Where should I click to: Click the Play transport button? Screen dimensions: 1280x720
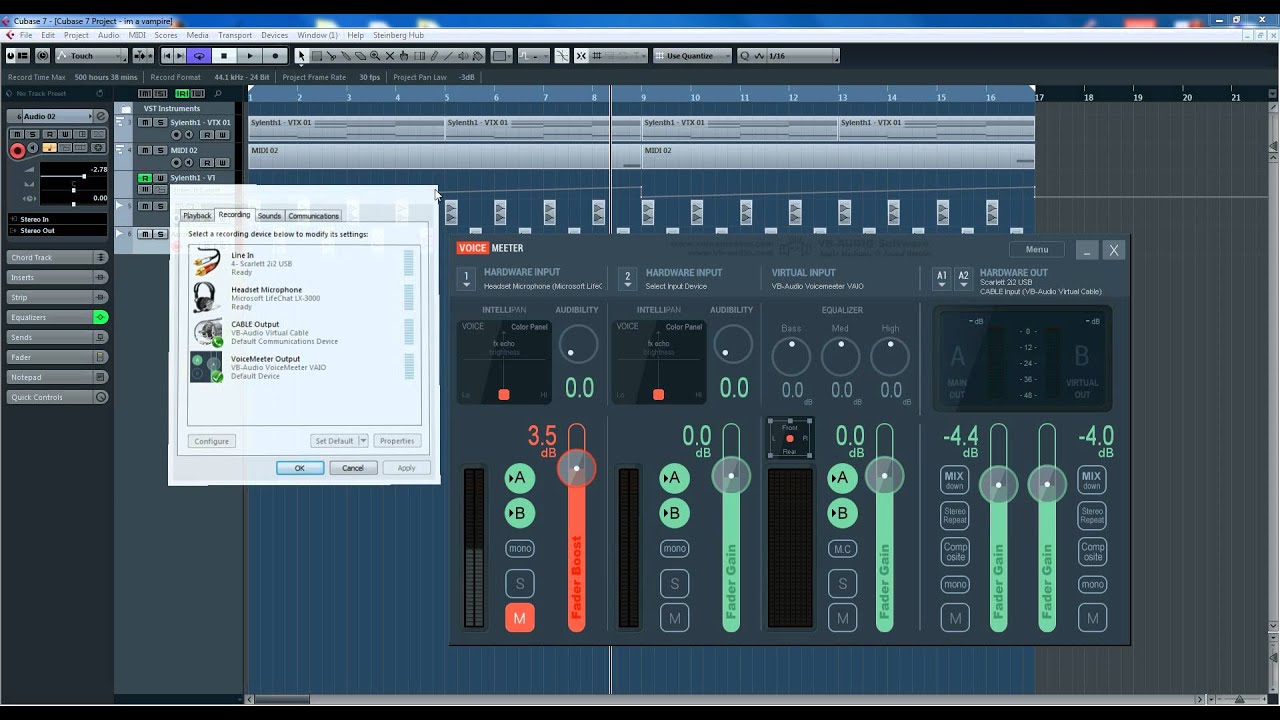click(250, 56)
